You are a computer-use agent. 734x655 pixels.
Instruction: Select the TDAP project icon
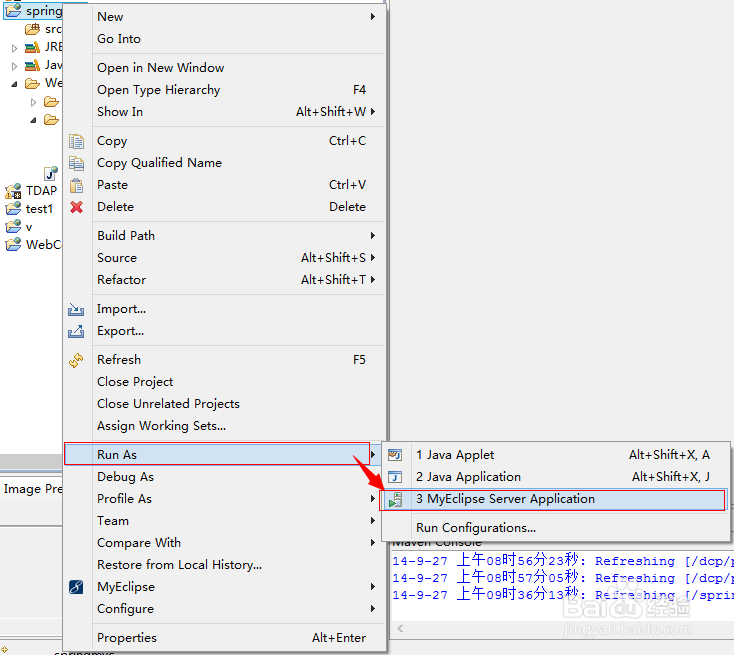coord(13,191)
